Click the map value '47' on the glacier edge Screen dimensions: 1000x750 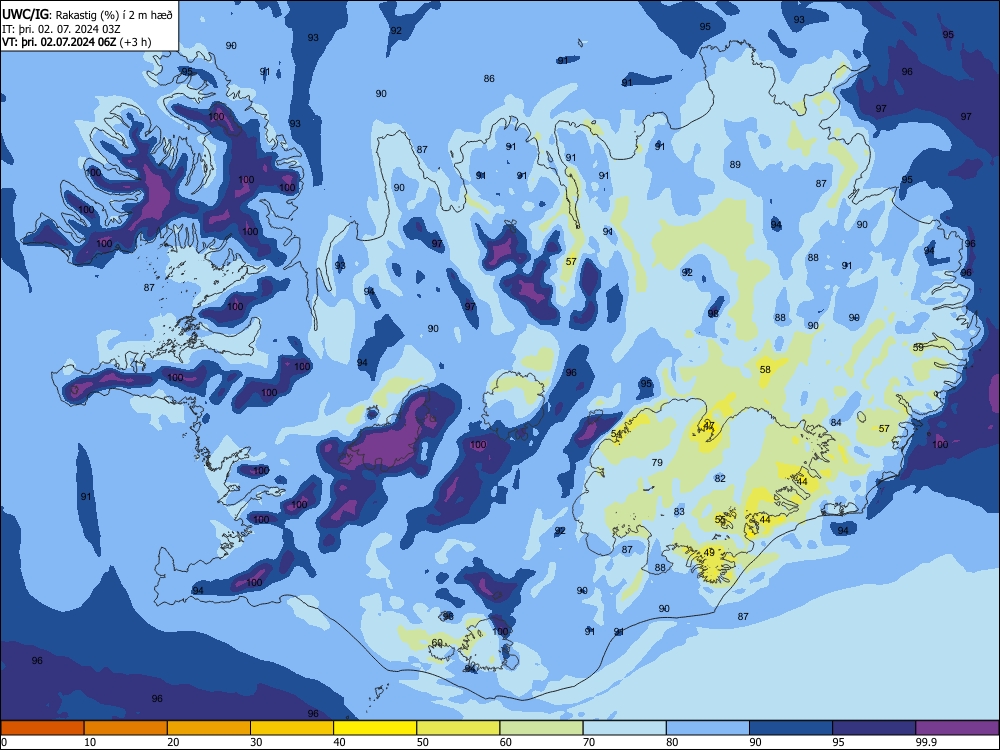click(709, 425)
